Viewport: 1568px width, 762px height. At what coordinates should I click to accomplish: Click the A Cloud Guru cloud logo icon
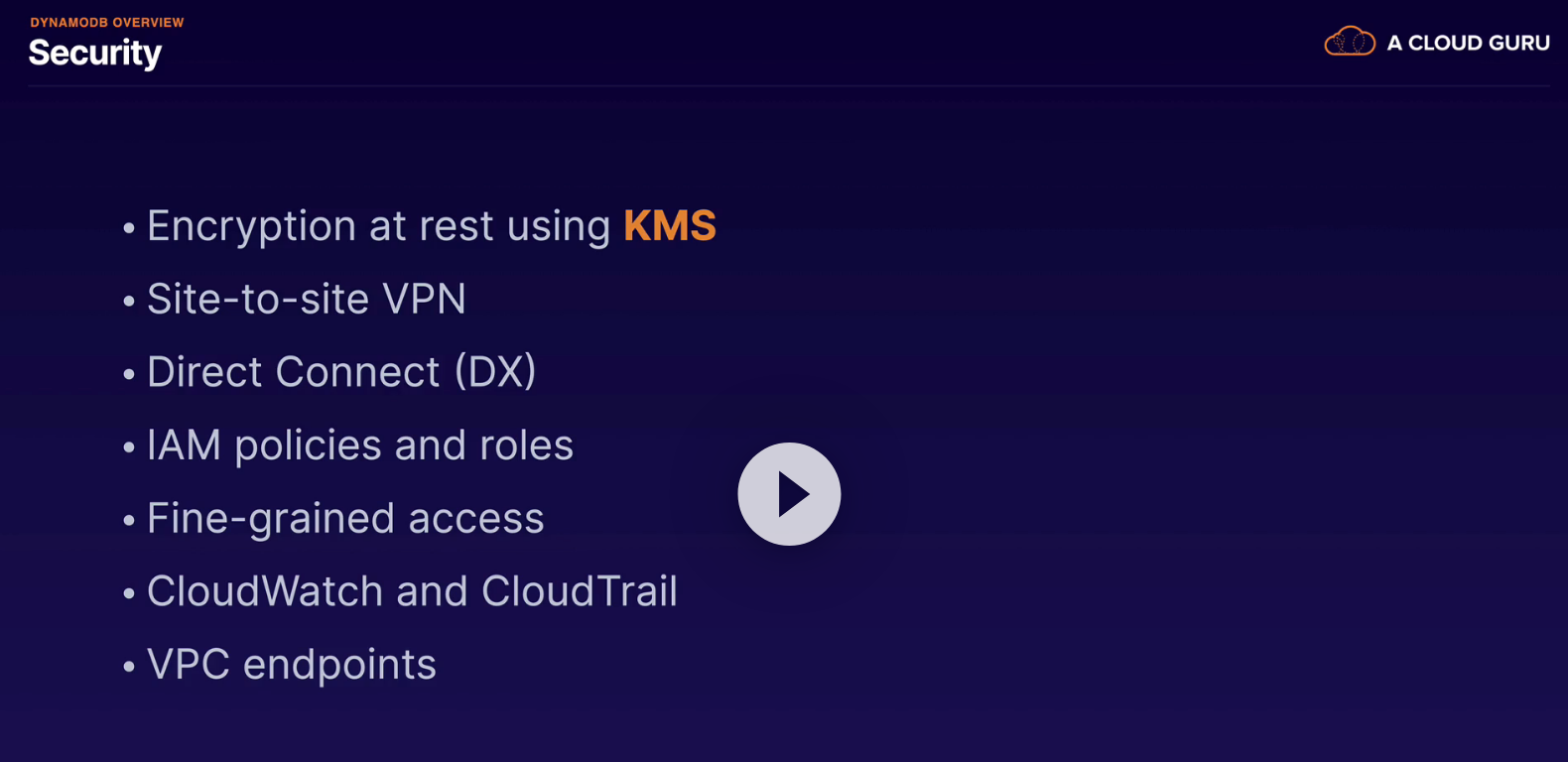[x=1350, y=42]
